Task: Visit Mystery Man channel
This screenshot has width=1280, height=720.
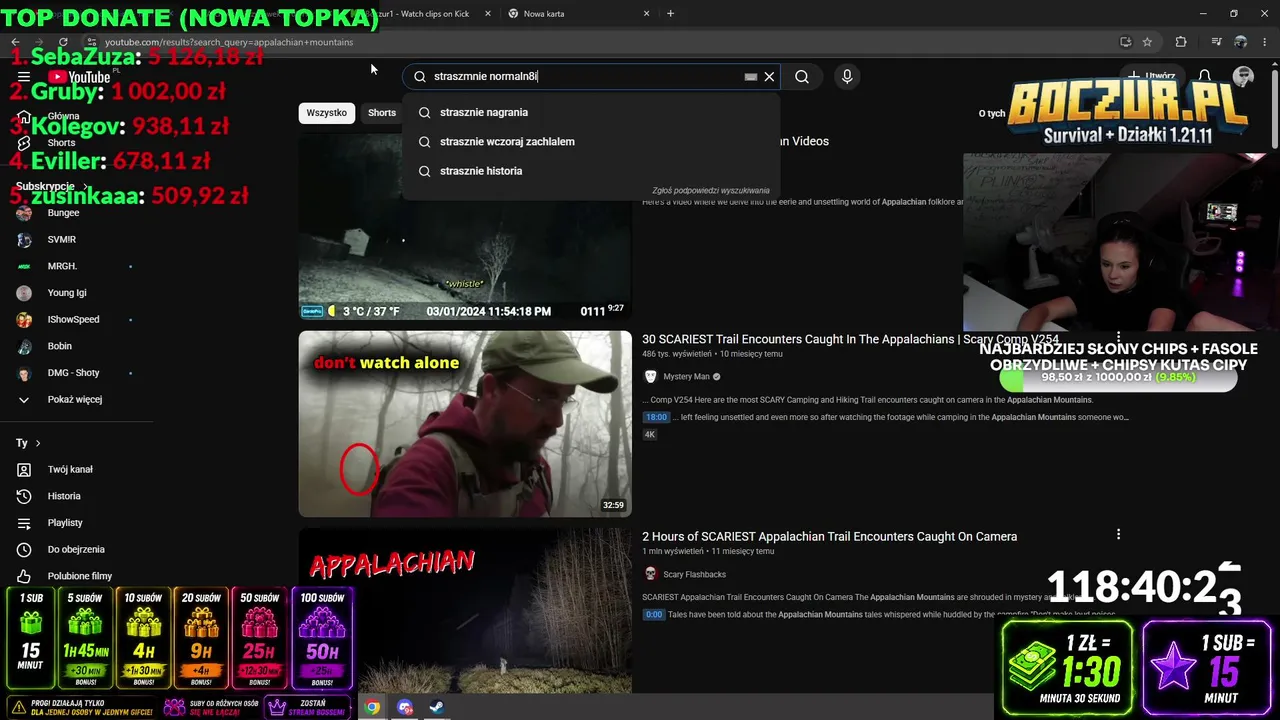Action: (x=686, y=376)
